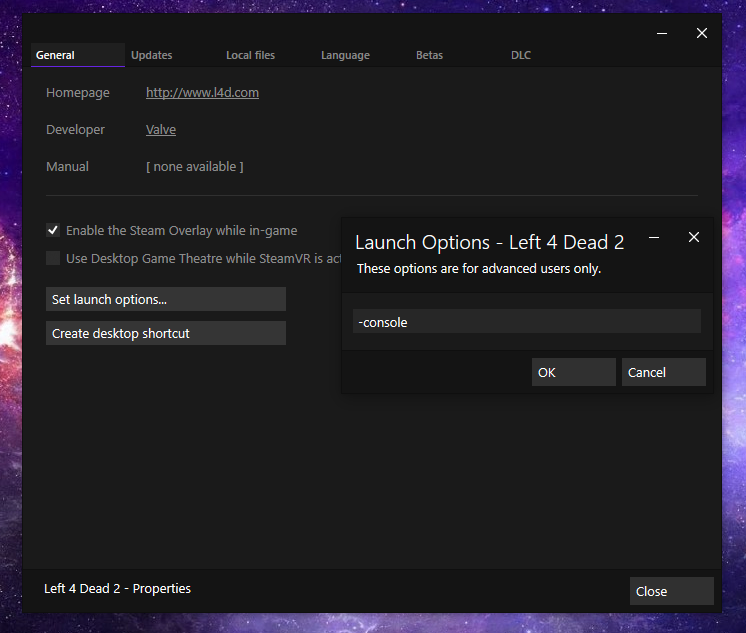The height and width of the screenshot is (633, 746).
Task: Open the Local files tab
Action: click(250, 55)
